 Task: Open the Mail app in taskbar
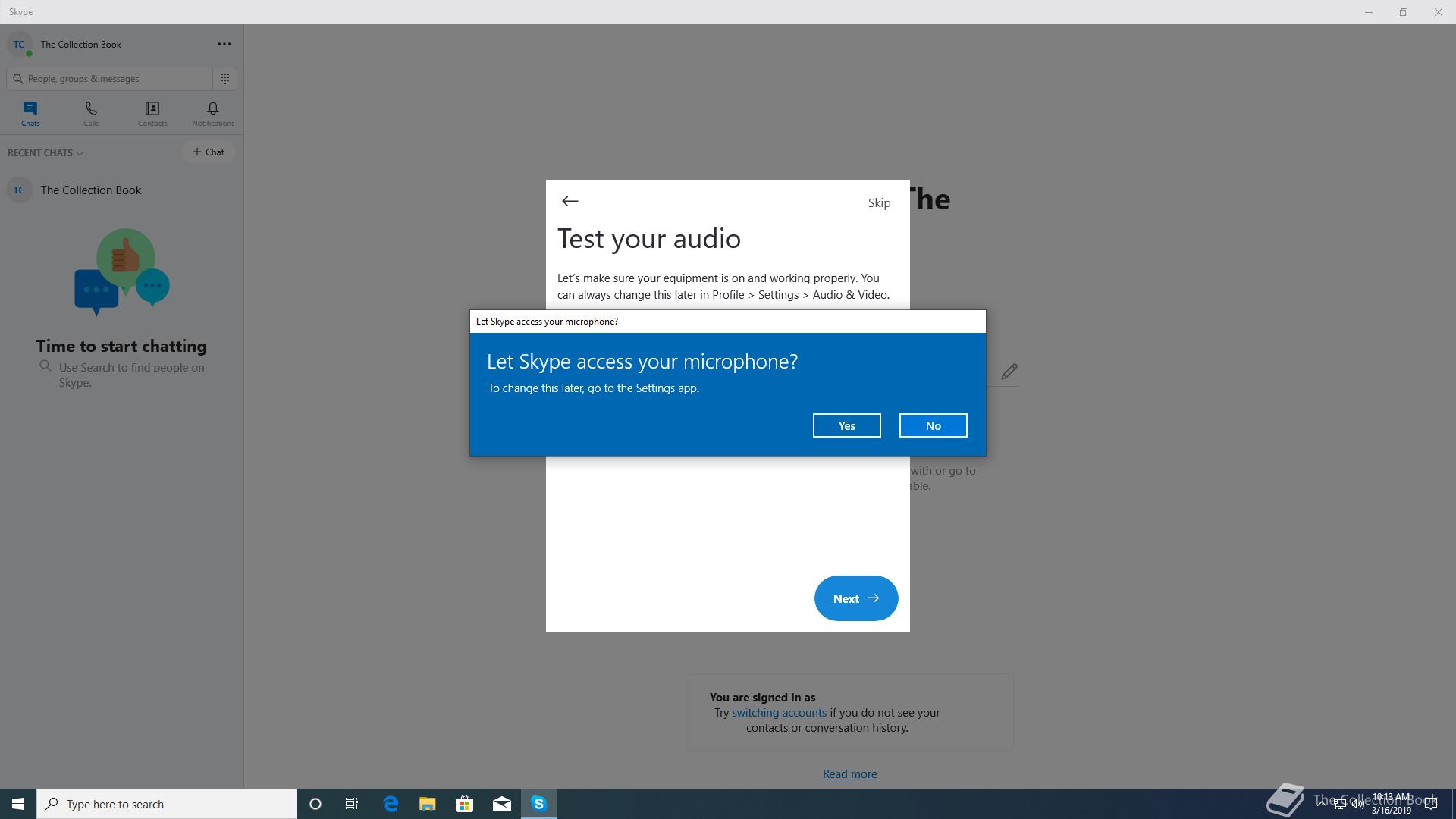tap(501, 804)
